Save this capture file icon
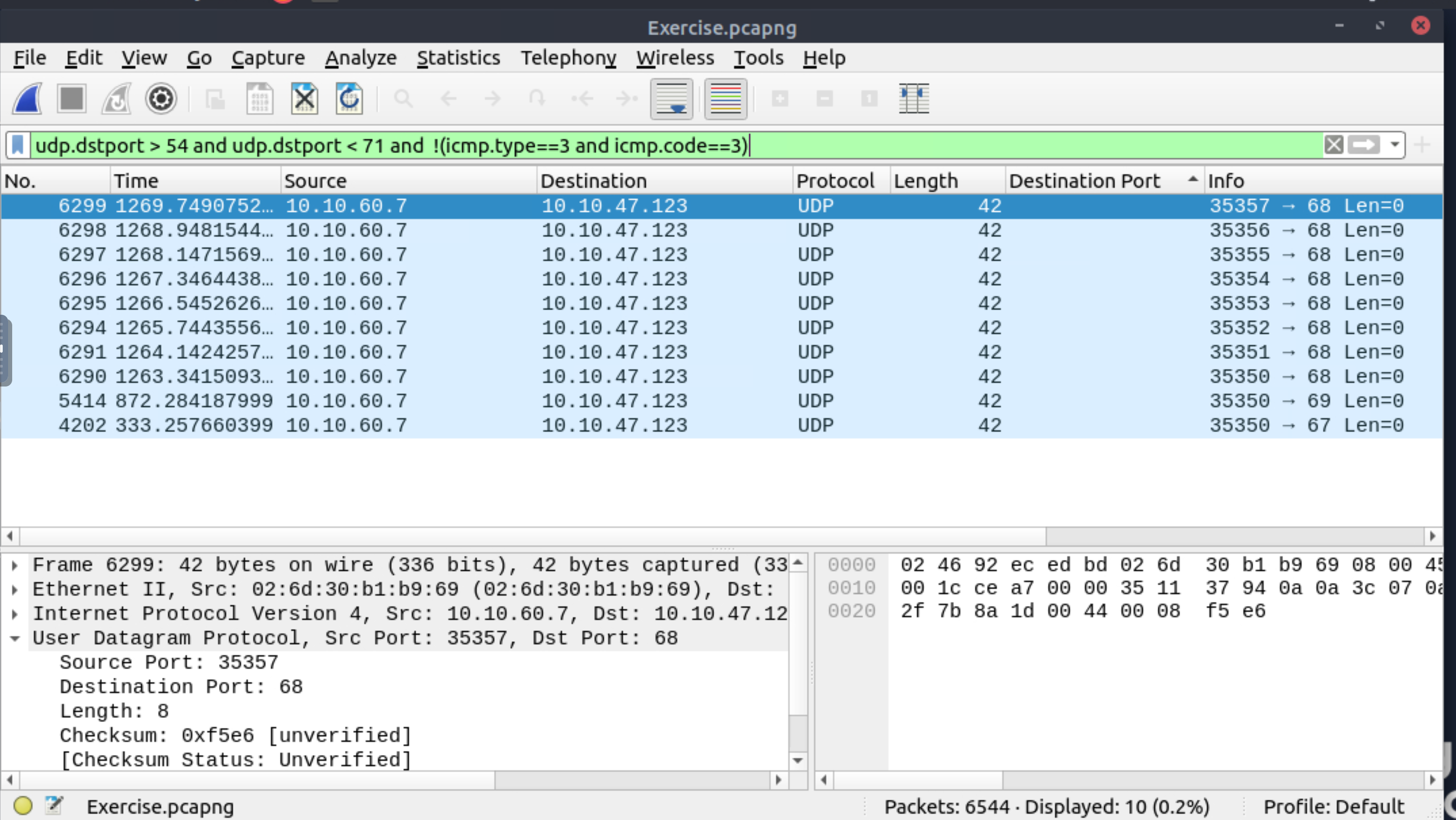The width and height of the screenshot is (1456, 820). click(260, 99)
